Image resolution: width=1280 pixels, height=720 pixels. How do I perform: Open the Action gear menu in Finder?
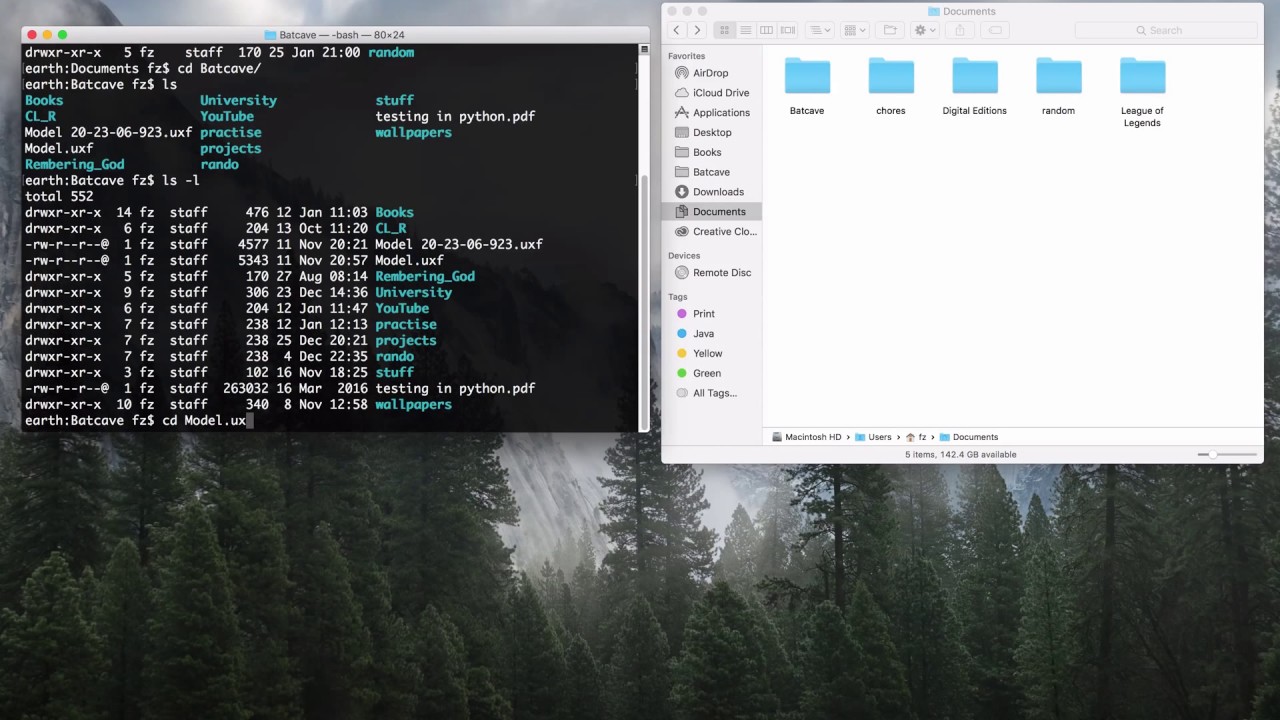pyautogui.click(x=924, y=30)
